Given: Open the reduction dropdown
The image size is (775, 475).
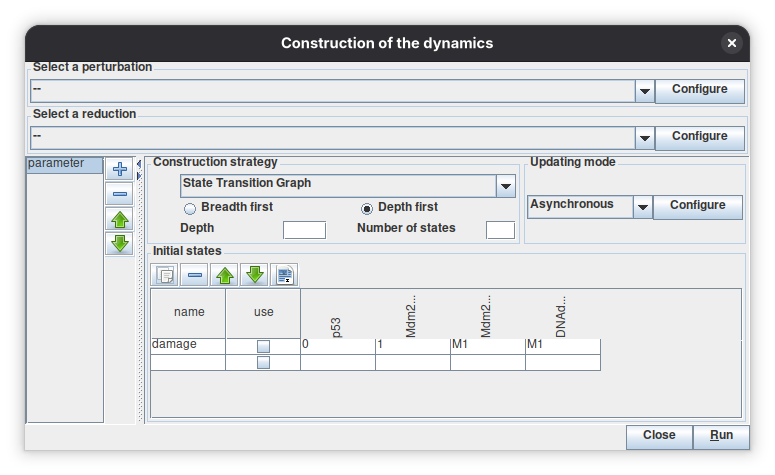Looking at the screenshot, I should (645, 138).
